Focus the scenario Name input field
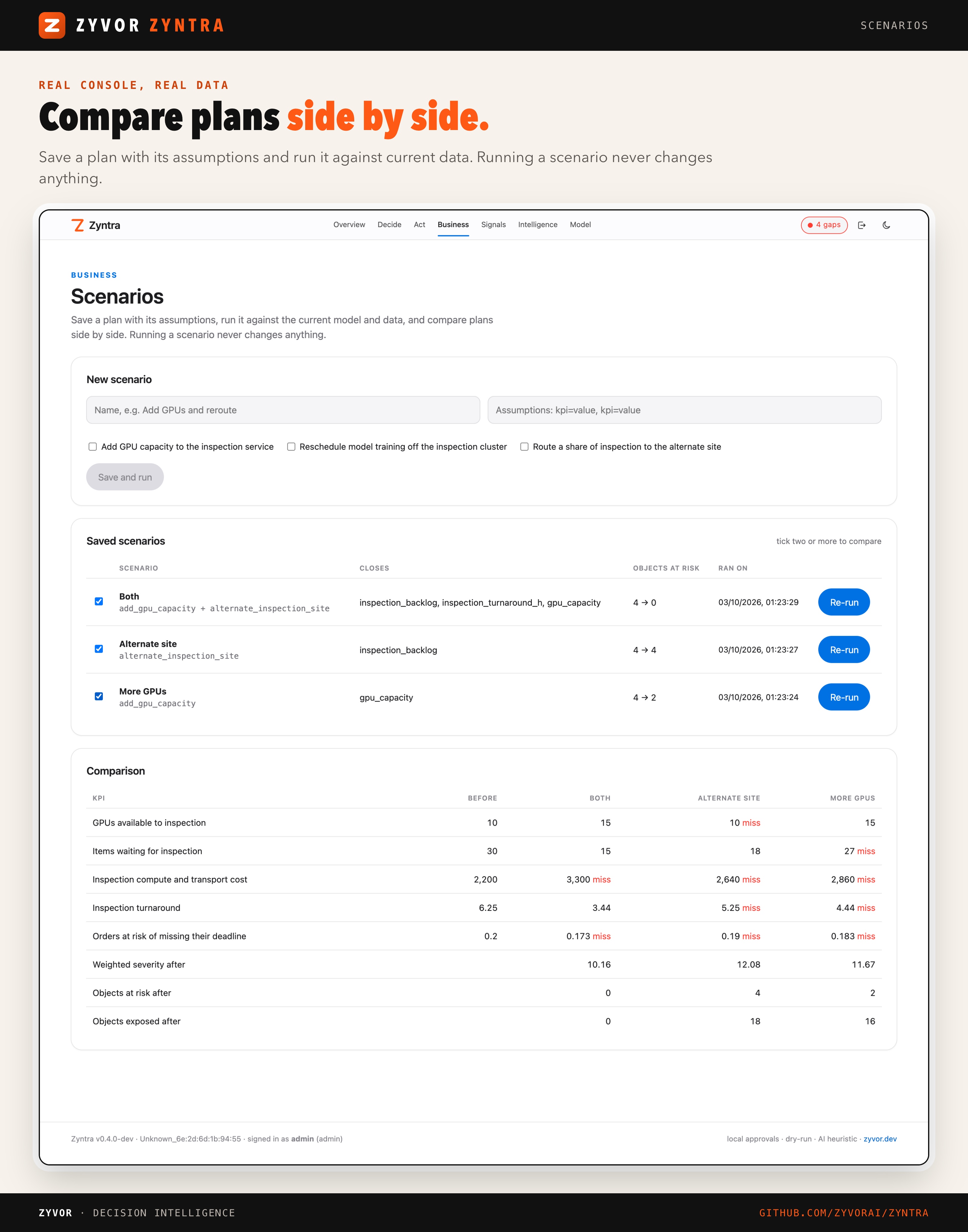The height and width of the screenshot is (1232, 968). click(x=283, y=410)
